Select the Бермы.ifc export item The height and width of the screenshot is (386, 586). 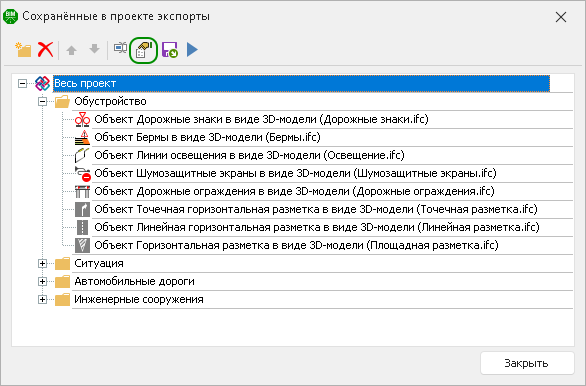coord(207,137)
